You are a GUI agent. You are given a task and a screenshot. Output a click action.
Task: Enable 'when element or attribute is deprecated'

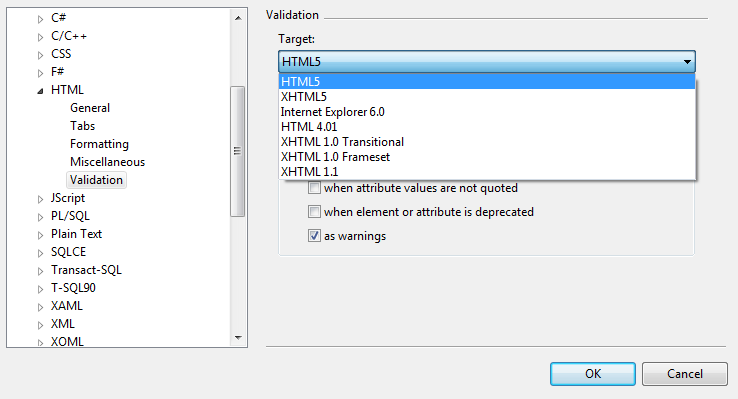pos(314,212)
